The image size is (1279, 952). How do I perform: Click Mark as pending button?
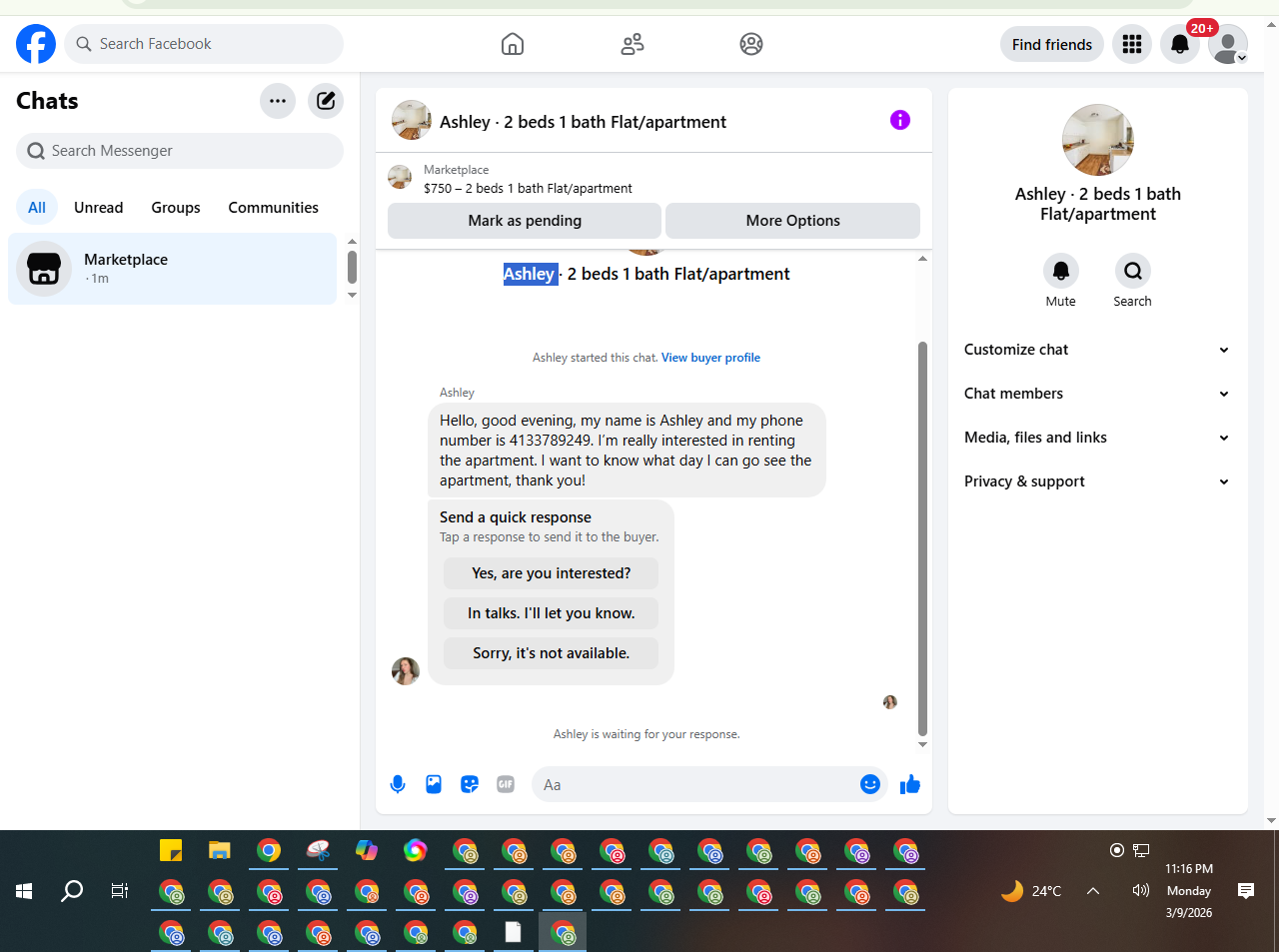click(x=525, y=221)
